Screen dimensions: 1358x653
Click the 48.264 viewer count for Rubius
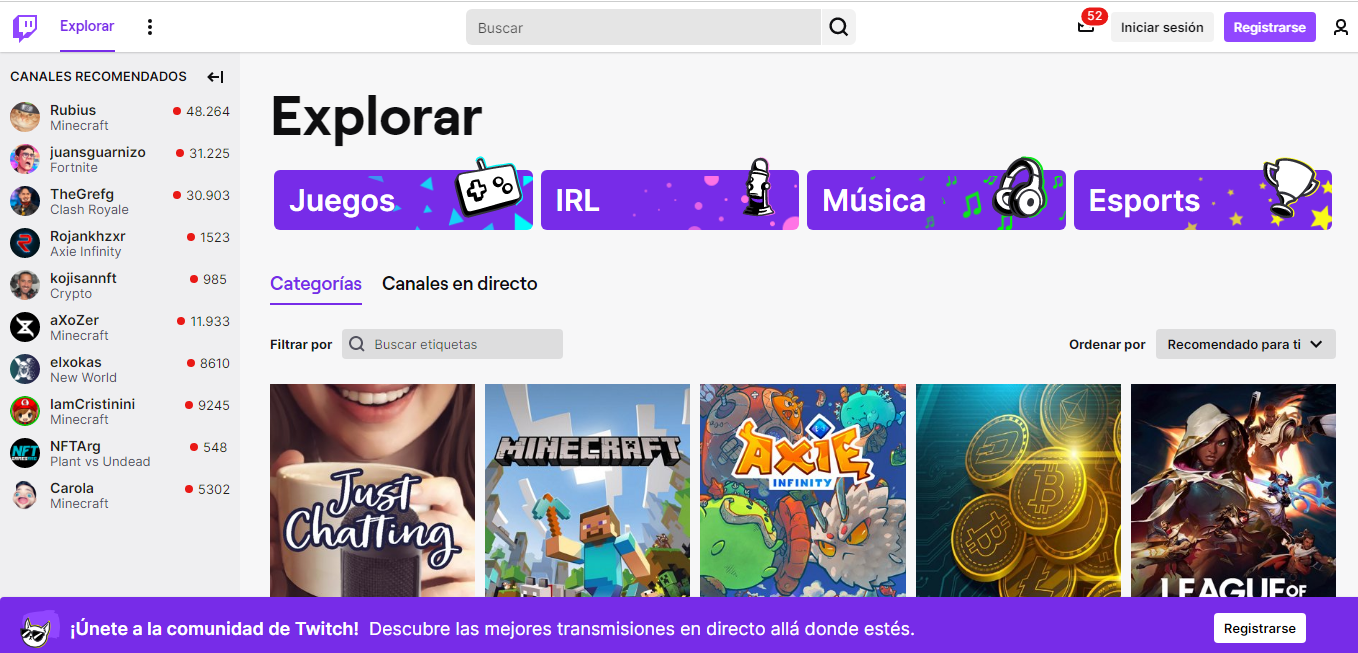pyautogui.click(x=208, y=111)
